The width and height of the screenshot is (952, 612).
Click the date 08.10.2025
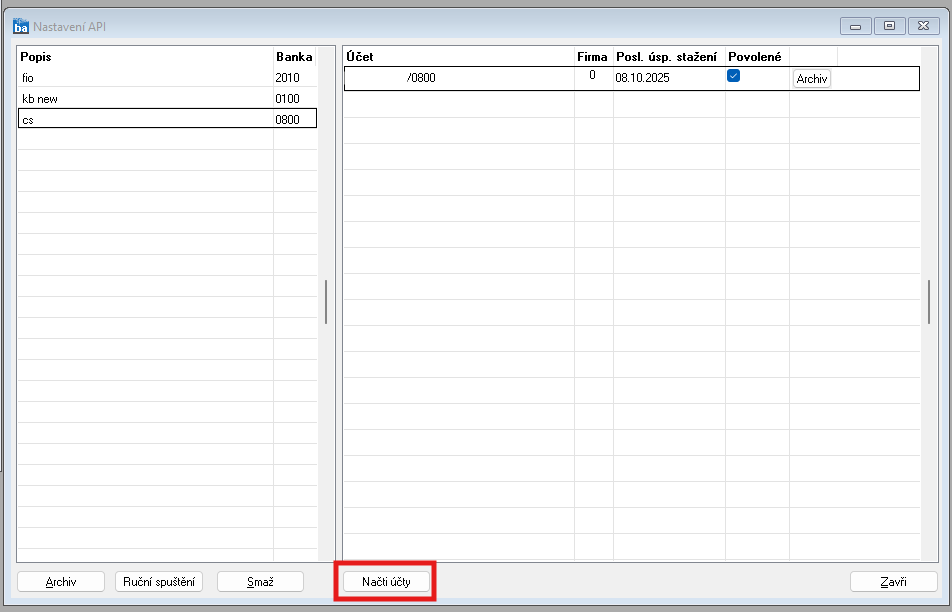tap(642, 78)
